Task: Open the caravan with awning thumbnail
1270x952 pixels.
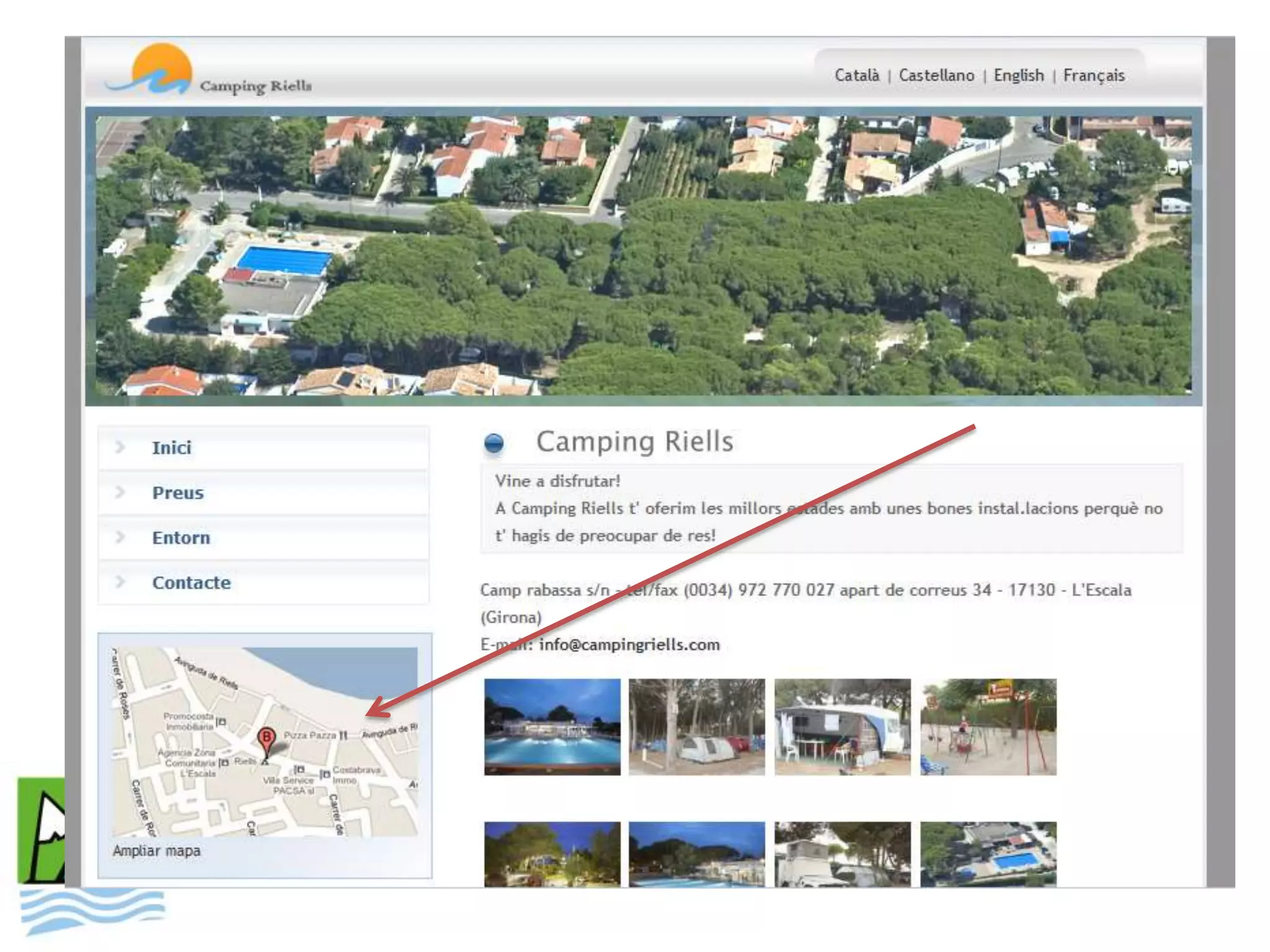Action: pyautogui.click(x=842, y=726)
